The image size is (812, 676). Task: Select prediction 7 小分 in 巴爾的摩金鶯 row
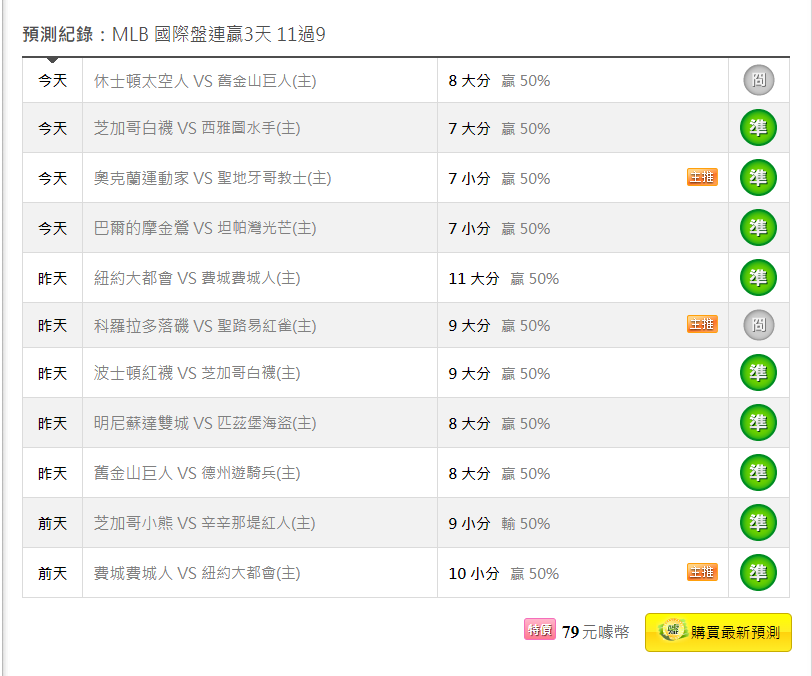click(469, 228)
